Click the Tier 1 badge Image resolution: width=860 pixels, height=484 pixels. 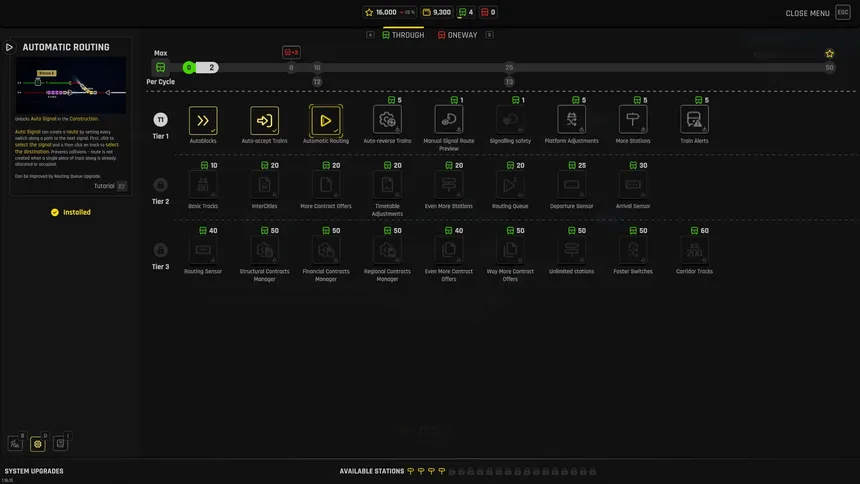tap(160, 120)
